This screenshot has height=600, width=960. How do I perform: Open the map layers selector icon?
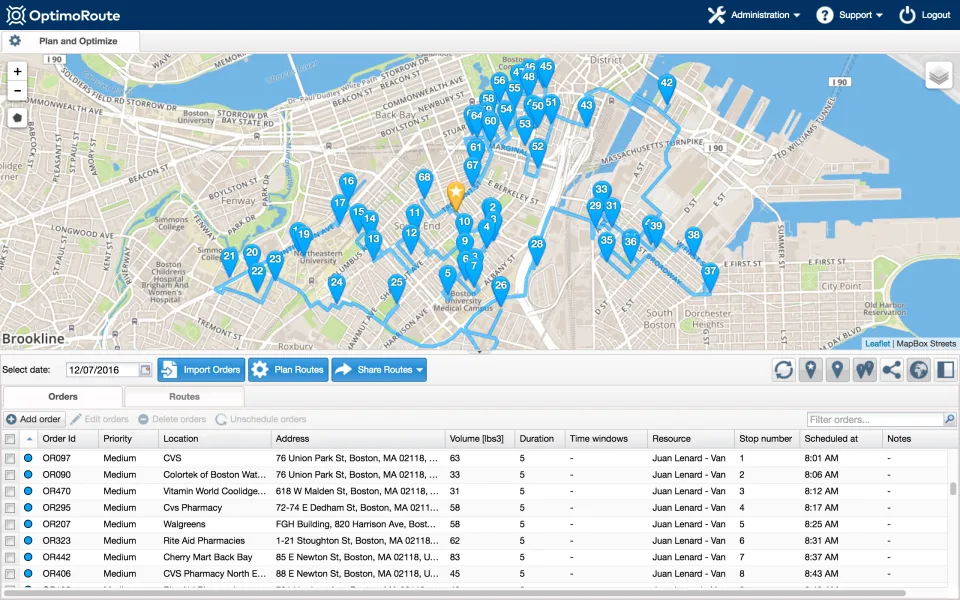pos(939,75)
